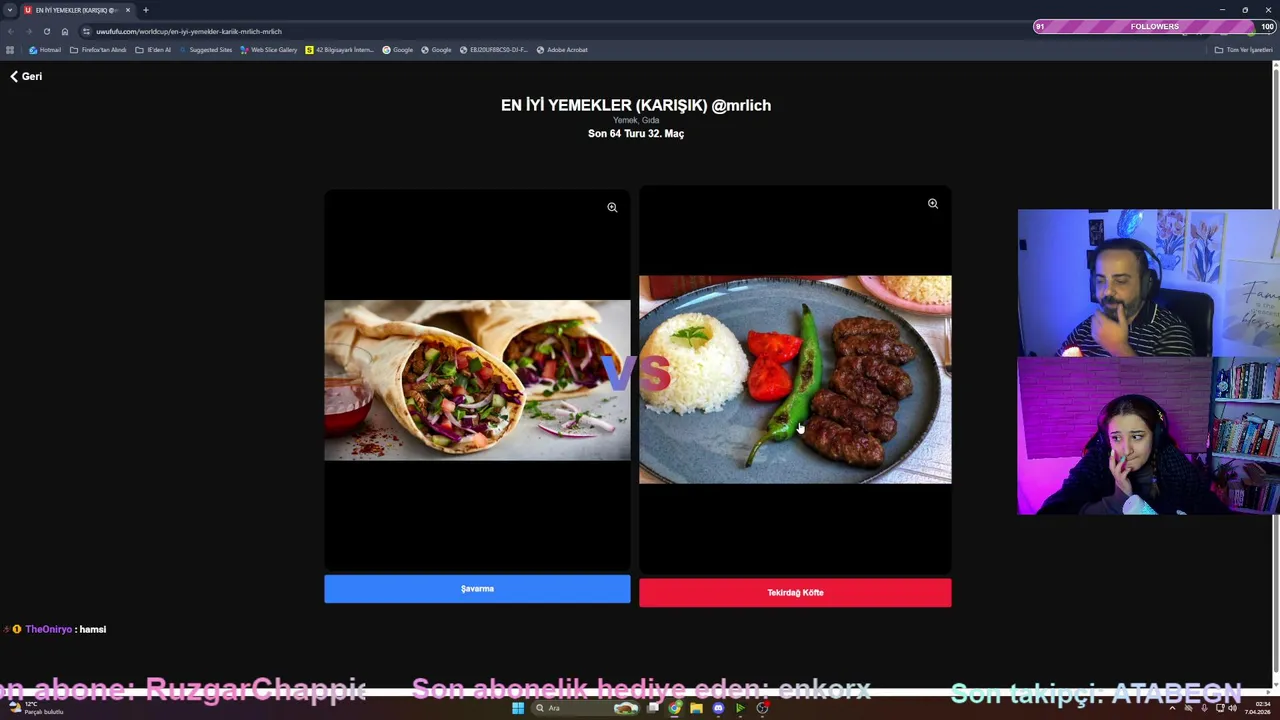Choose the red Tekirdağ Köfte button

point(795,593)
